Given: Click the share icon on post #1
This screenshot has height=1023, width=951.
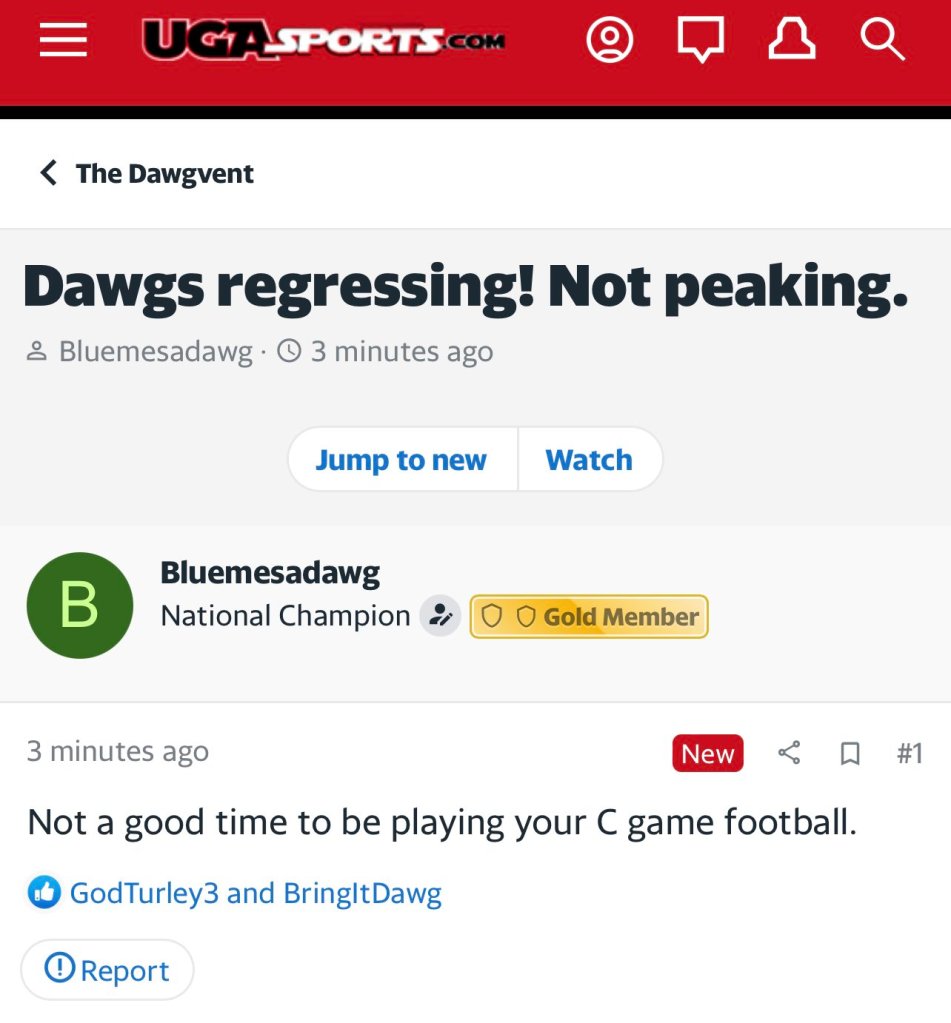Looking at the screenshot, I should coord(789,753).
